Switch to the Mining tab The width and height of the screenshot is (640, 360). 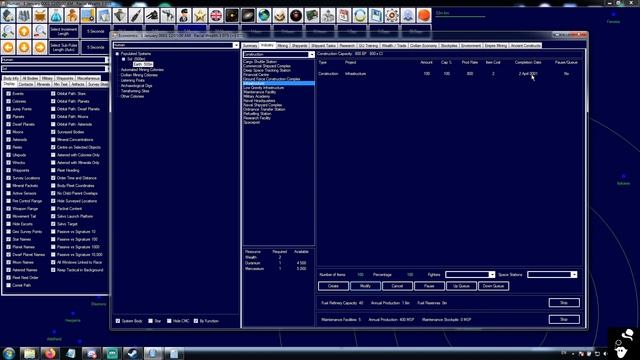tap(282, 46)
